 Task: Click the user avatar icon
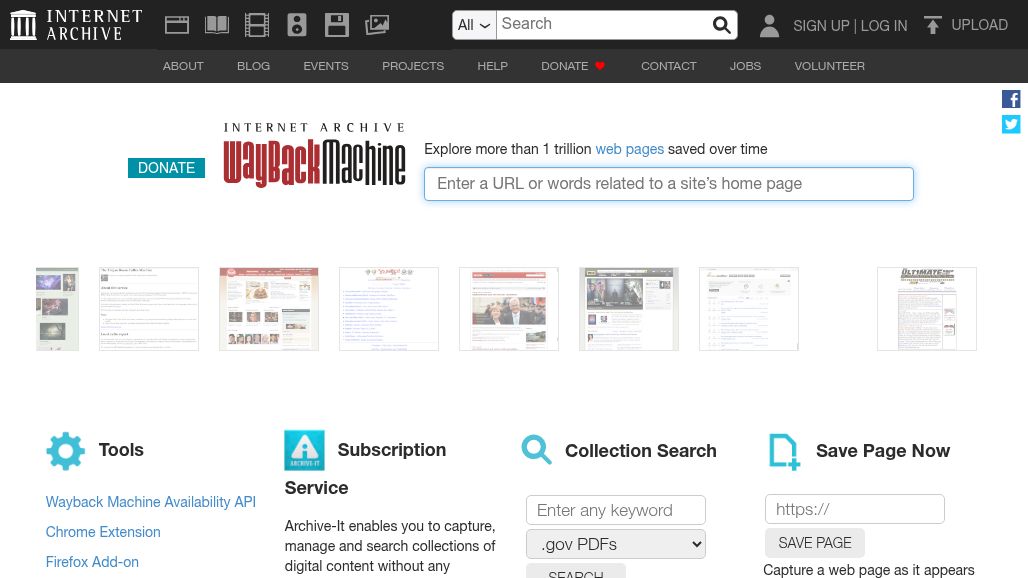click(769, 26)
